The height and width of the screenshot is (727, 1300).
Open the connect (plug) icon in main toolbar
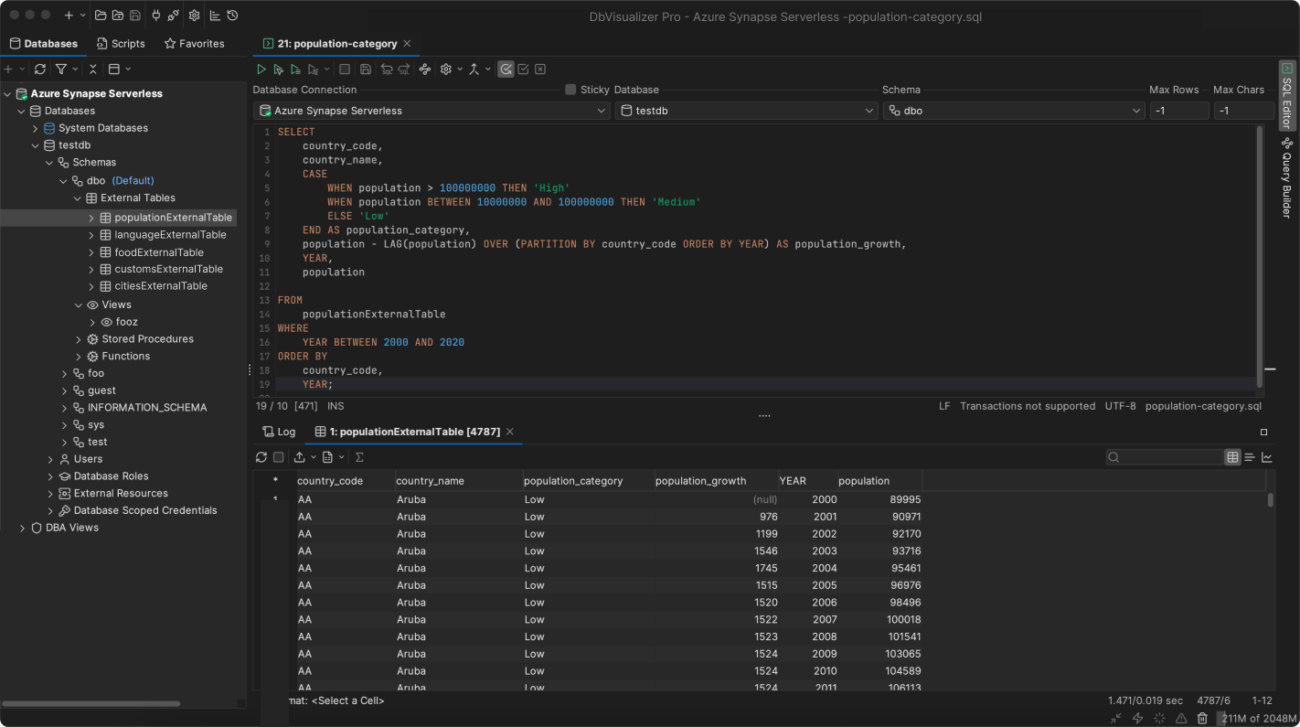156,14
